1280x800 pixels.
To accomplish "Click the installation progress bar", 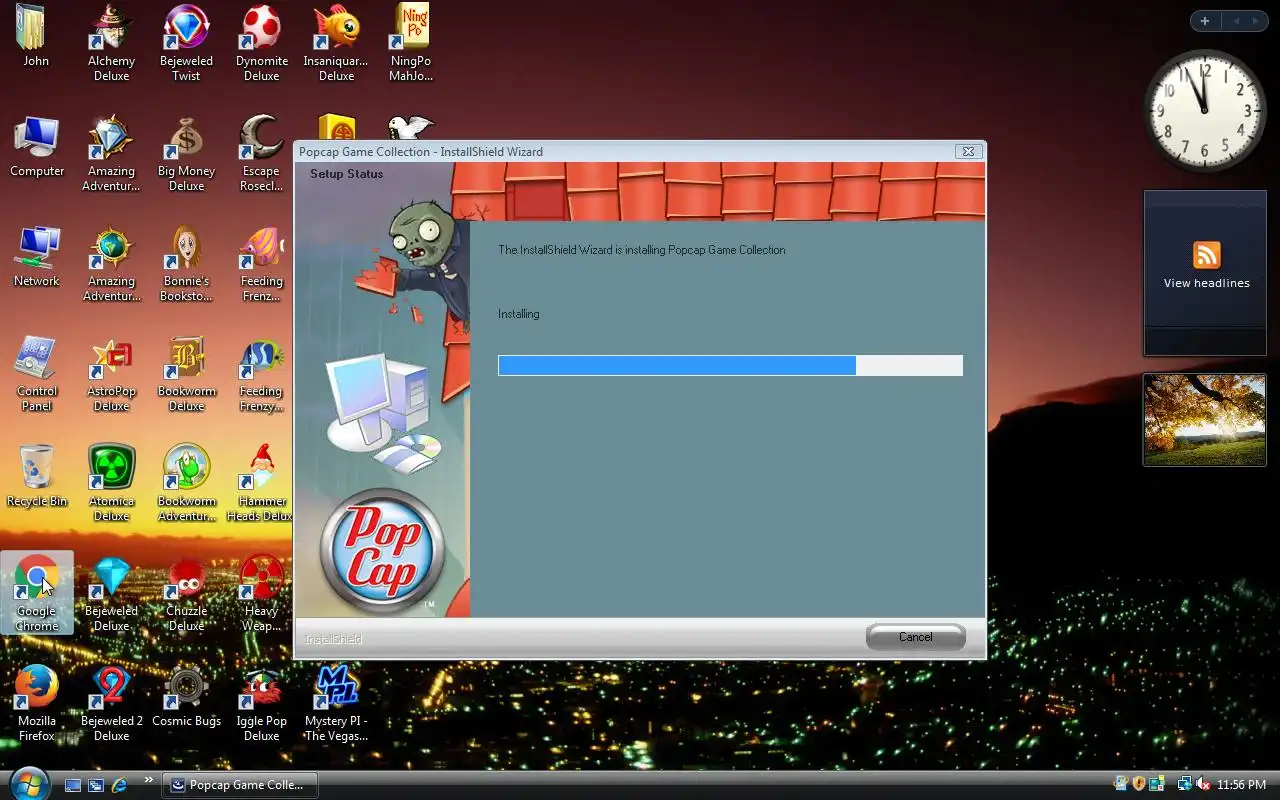I will 730,365.
